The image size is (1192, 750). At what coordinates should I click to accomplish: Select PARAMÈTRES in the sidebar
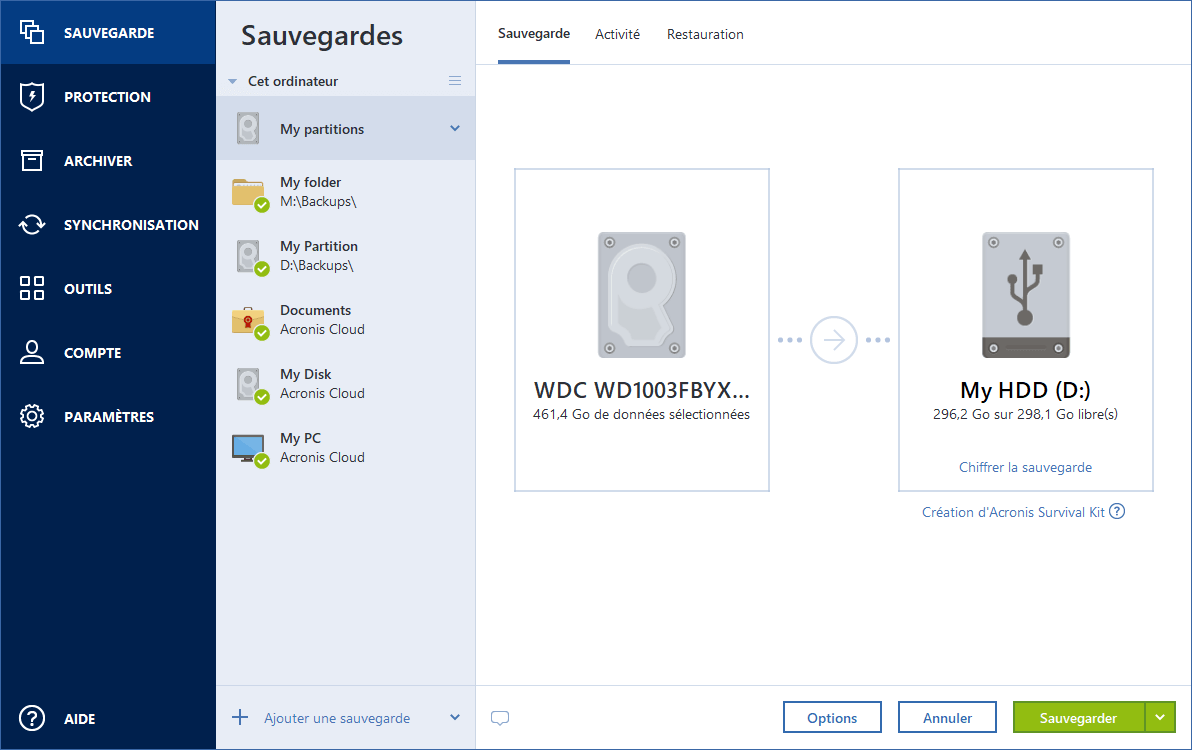point(108,416)
